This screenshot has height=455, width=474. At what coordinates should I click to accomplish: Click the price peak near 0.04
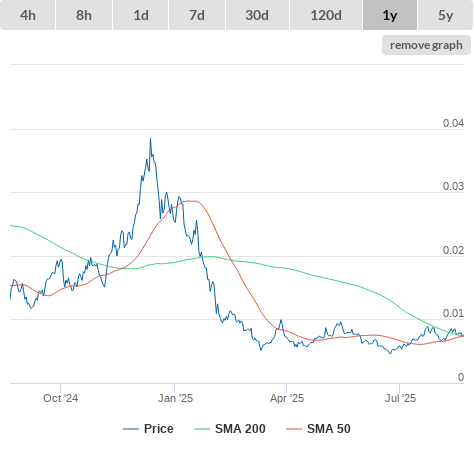coord(150,139)
